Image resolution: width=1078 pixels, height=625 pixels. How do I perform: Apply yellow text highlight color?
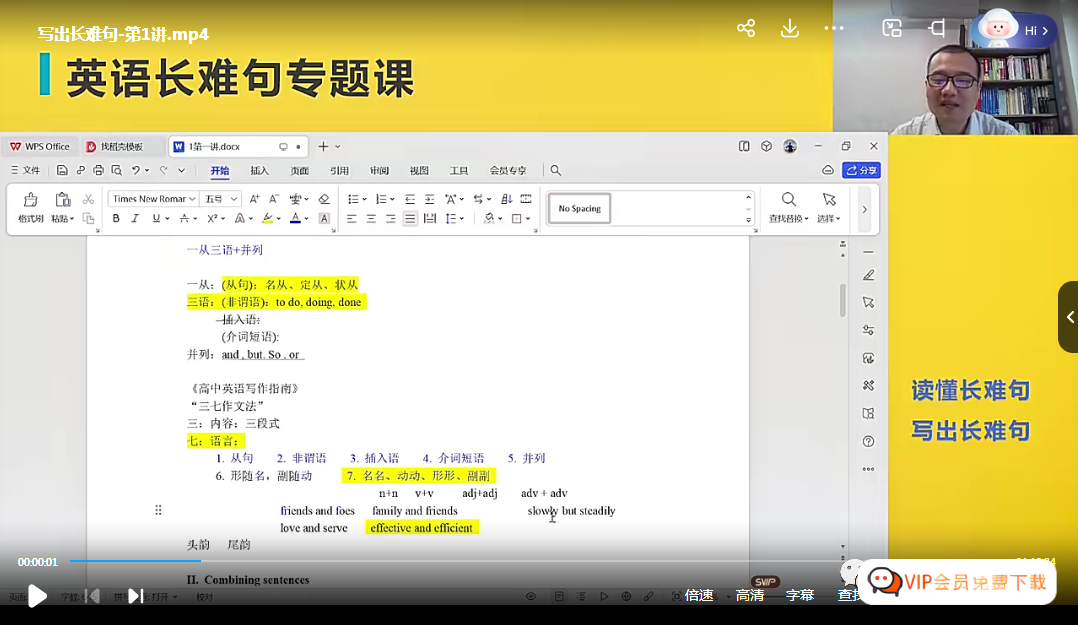pos(267,219)
